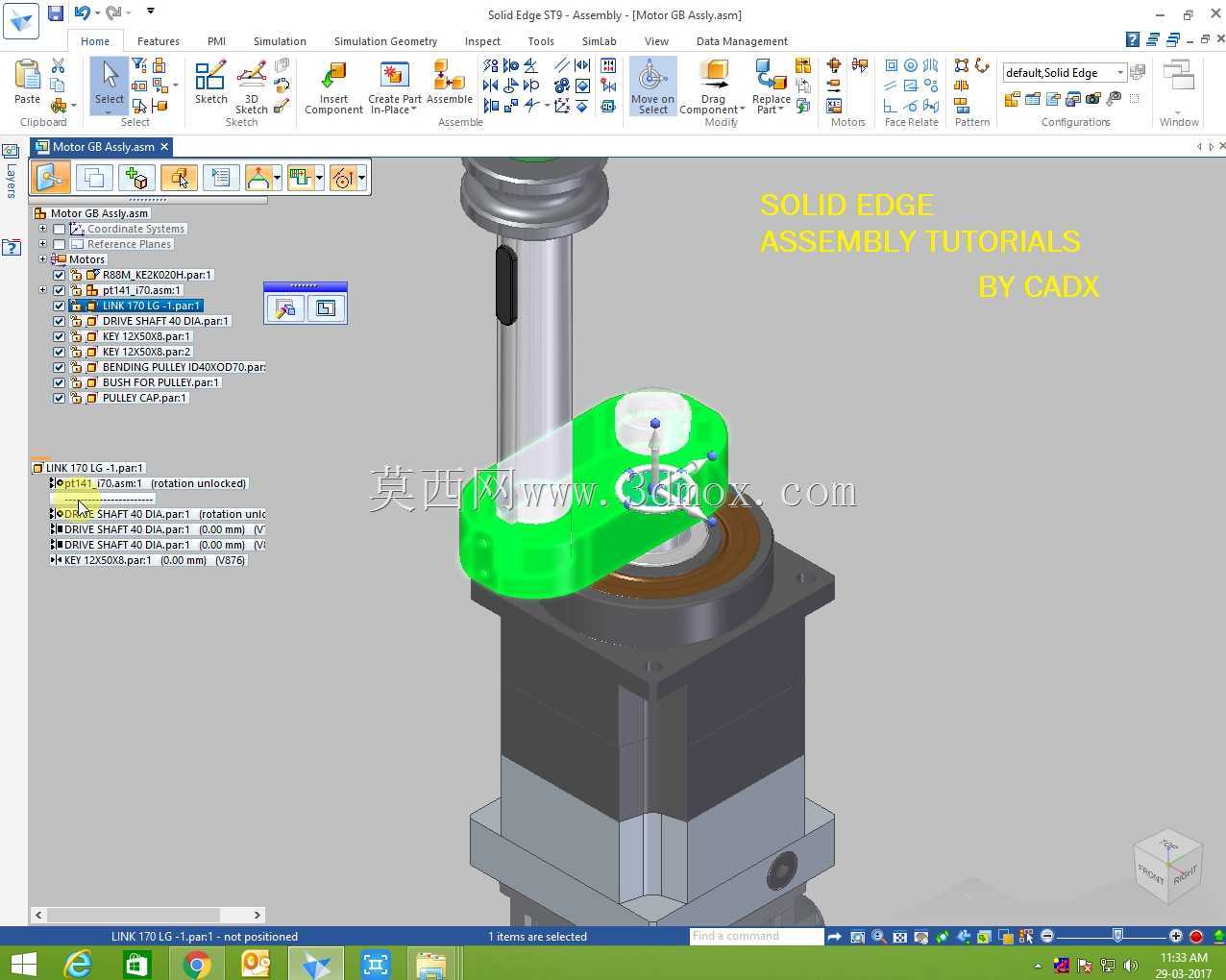
Task: Open File Explorer from the taskbar
Action: [431, 964]
